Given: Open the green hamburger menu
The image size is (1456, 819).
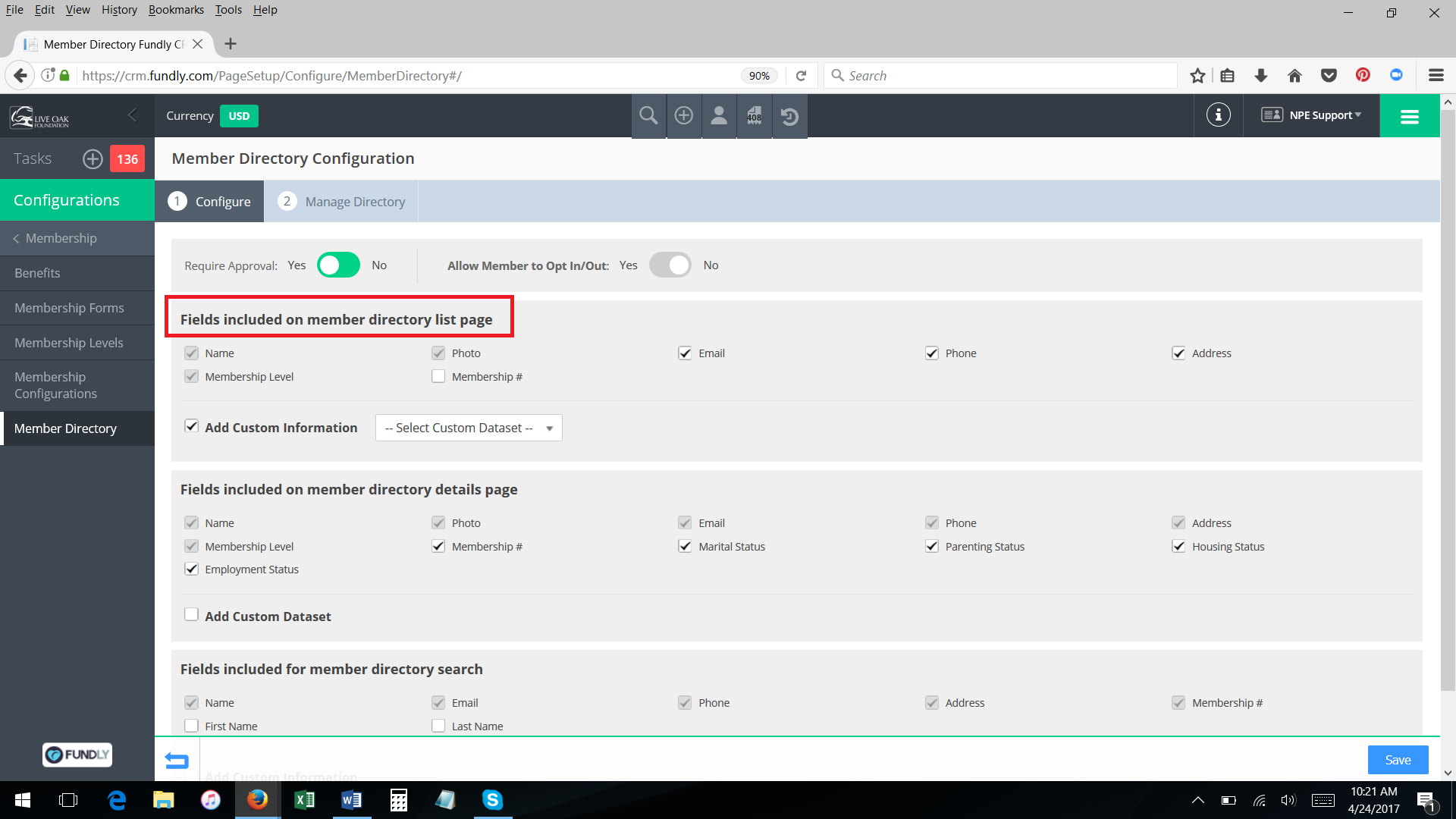Looking at the screenshot, I should 1410,116.
